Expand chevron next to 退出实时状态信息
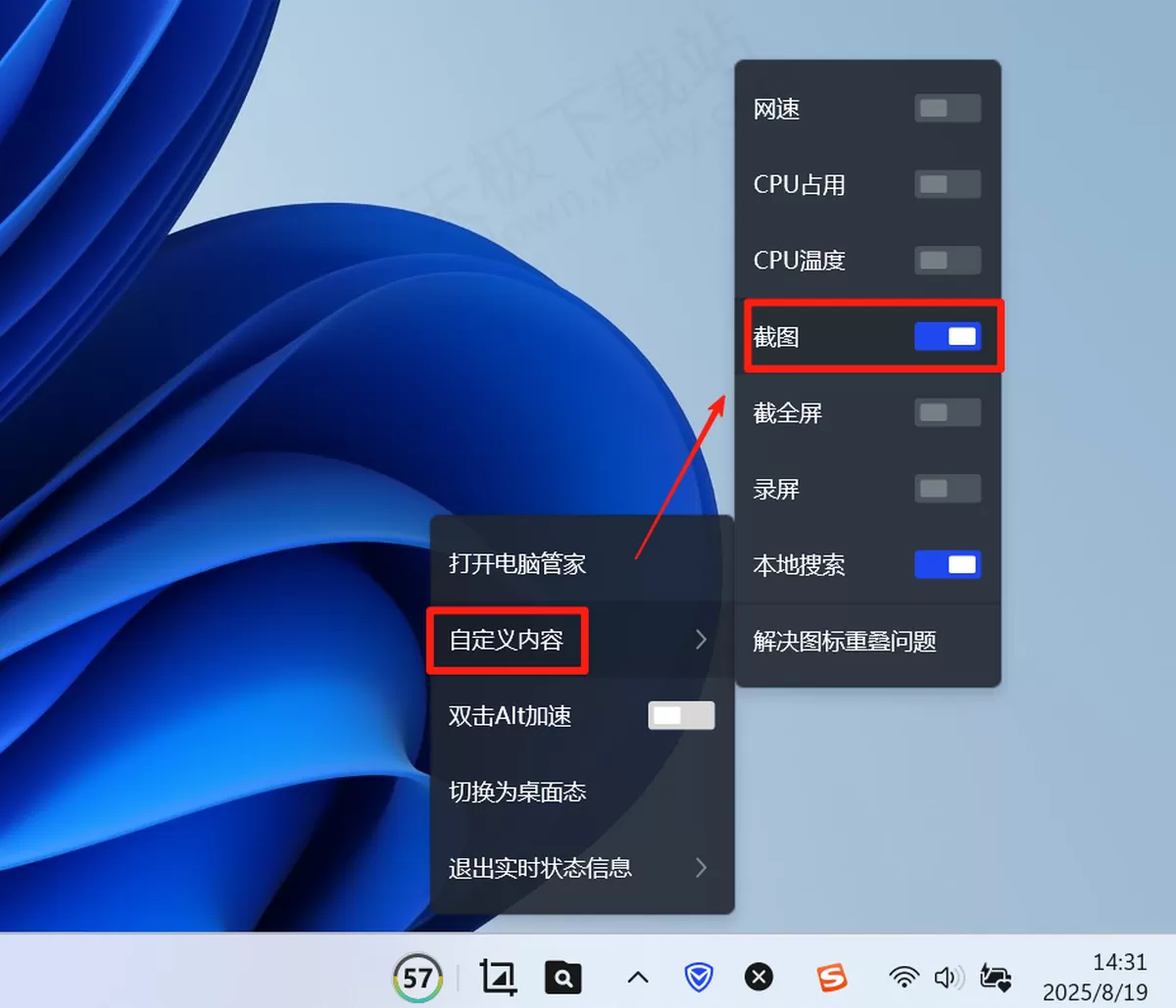The width and height of the screenshot is (1176, 1008). tap(701, 868)
